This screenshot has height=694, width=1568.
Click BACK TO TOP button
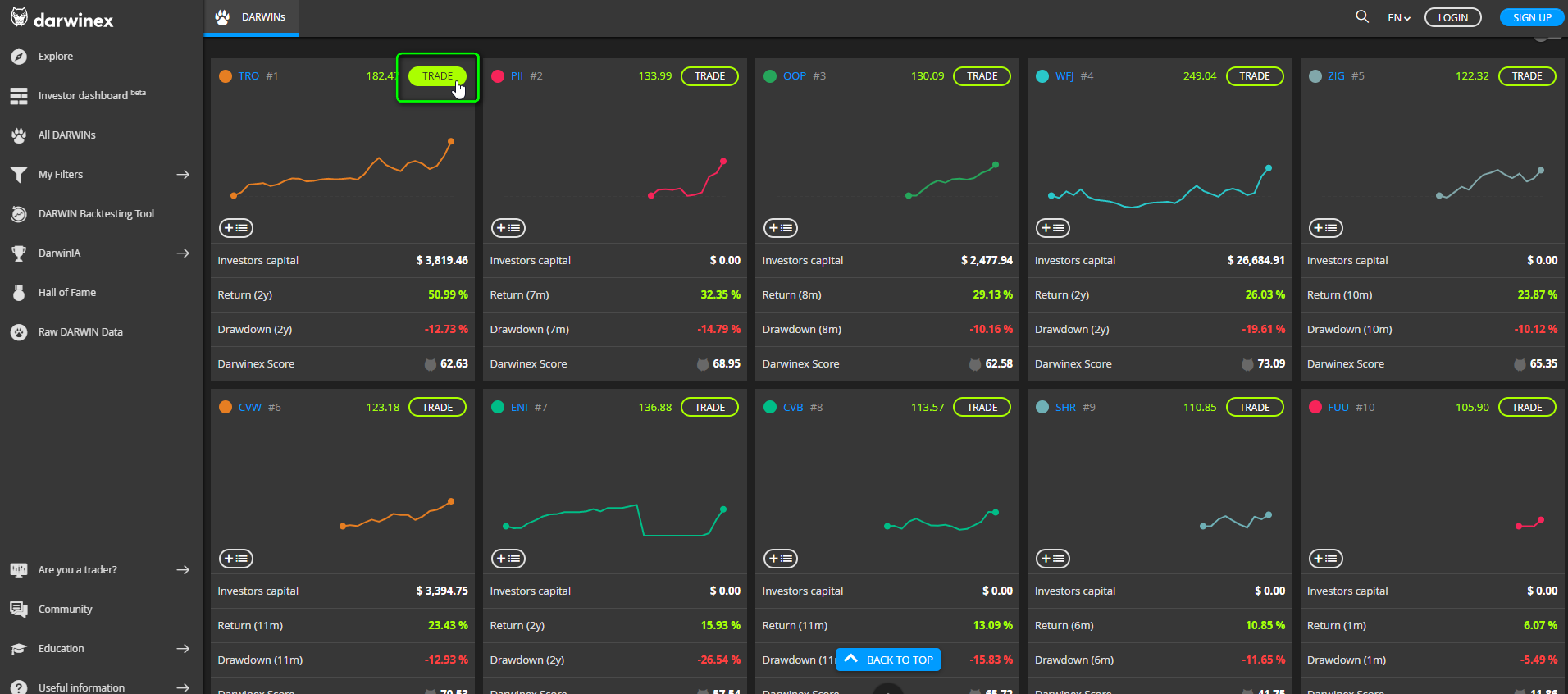click(x=888, y=660)
